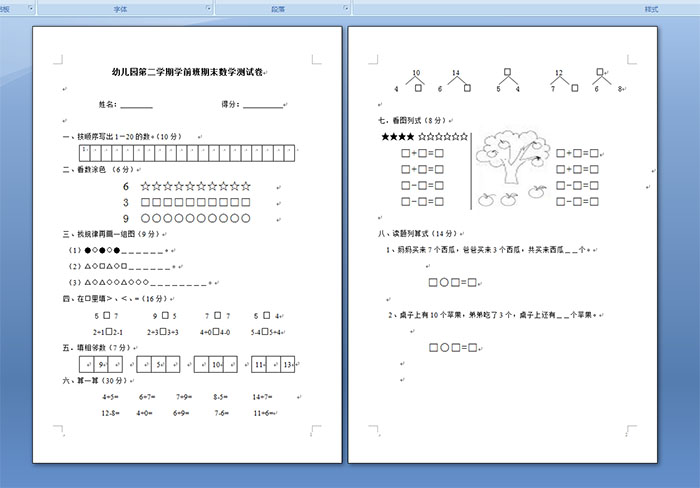Click the equation 6+9=

coord(181,413)
